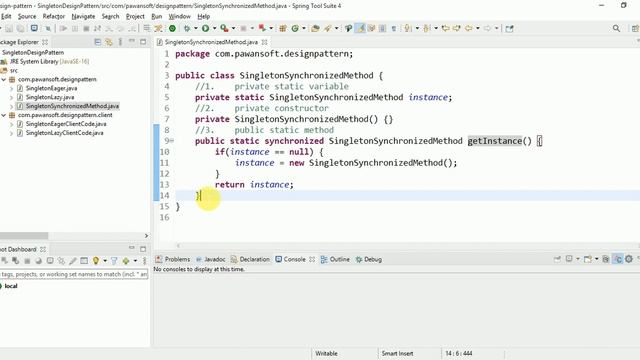
Task: Click Next Annotation icon in toolbar
Action: coord(407,28)
